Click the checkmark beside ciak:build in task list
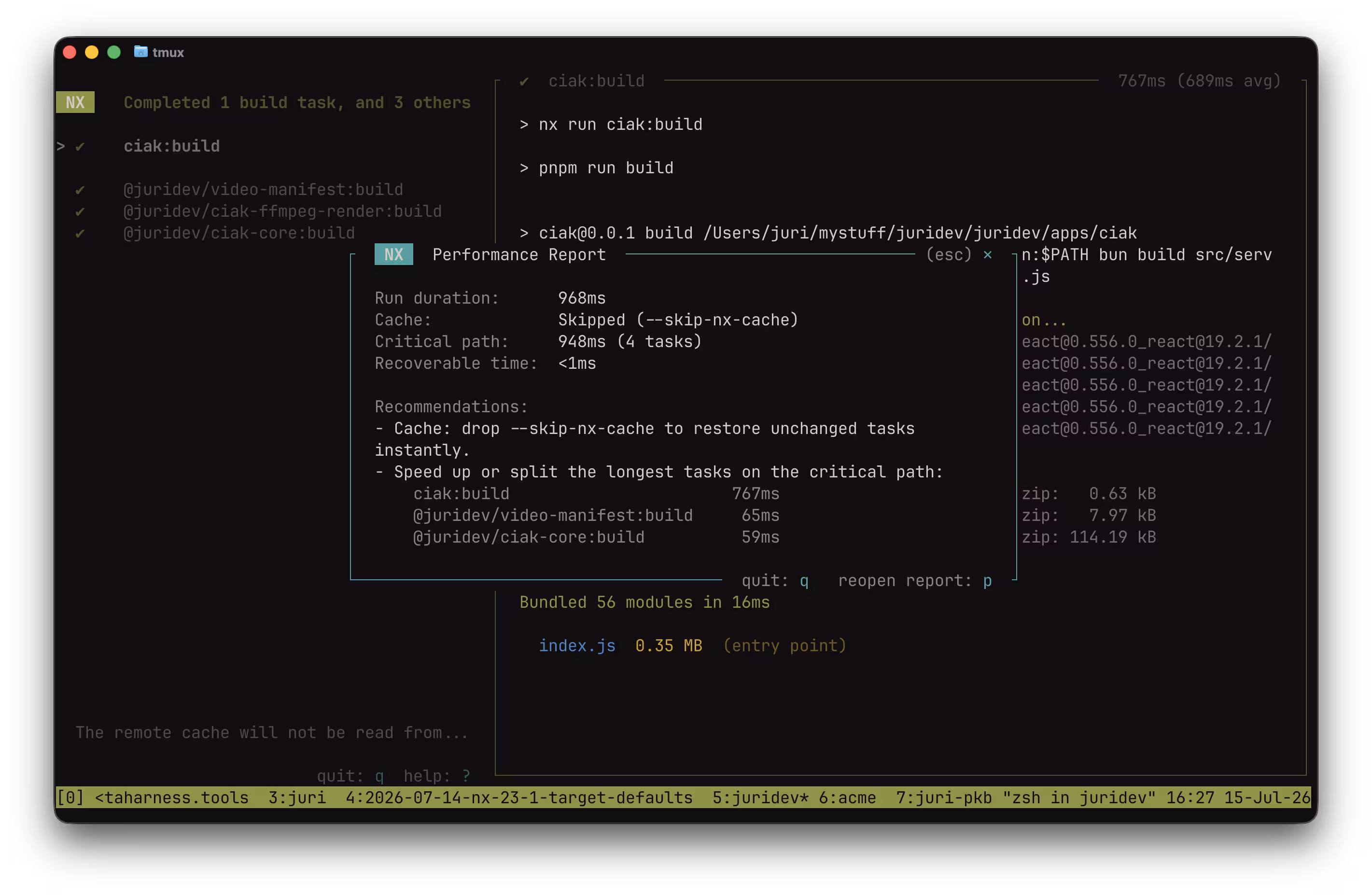 (80, 146)
